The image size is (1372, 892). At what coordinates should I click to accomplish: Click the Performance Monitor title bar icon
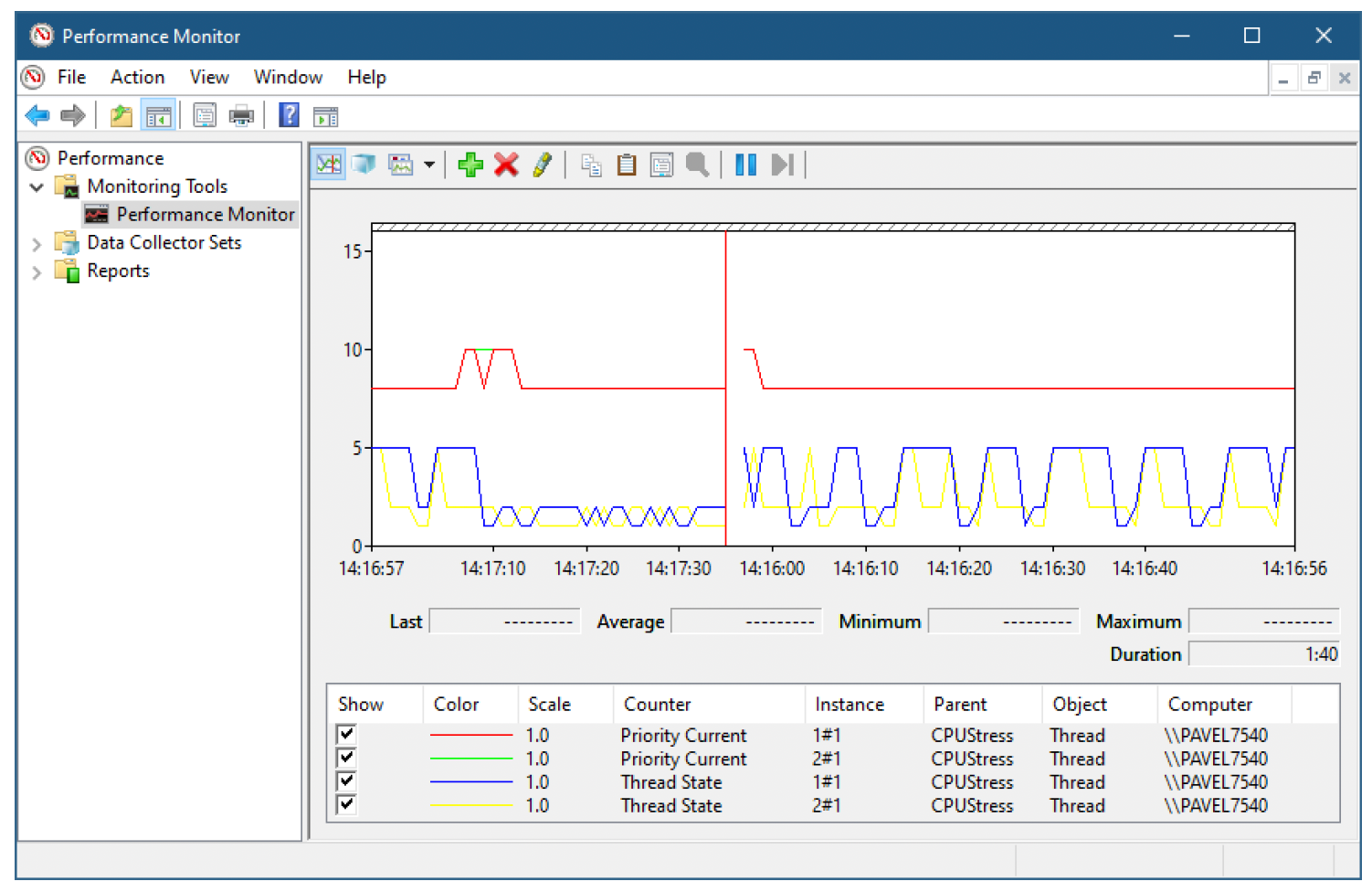(41, 36)
